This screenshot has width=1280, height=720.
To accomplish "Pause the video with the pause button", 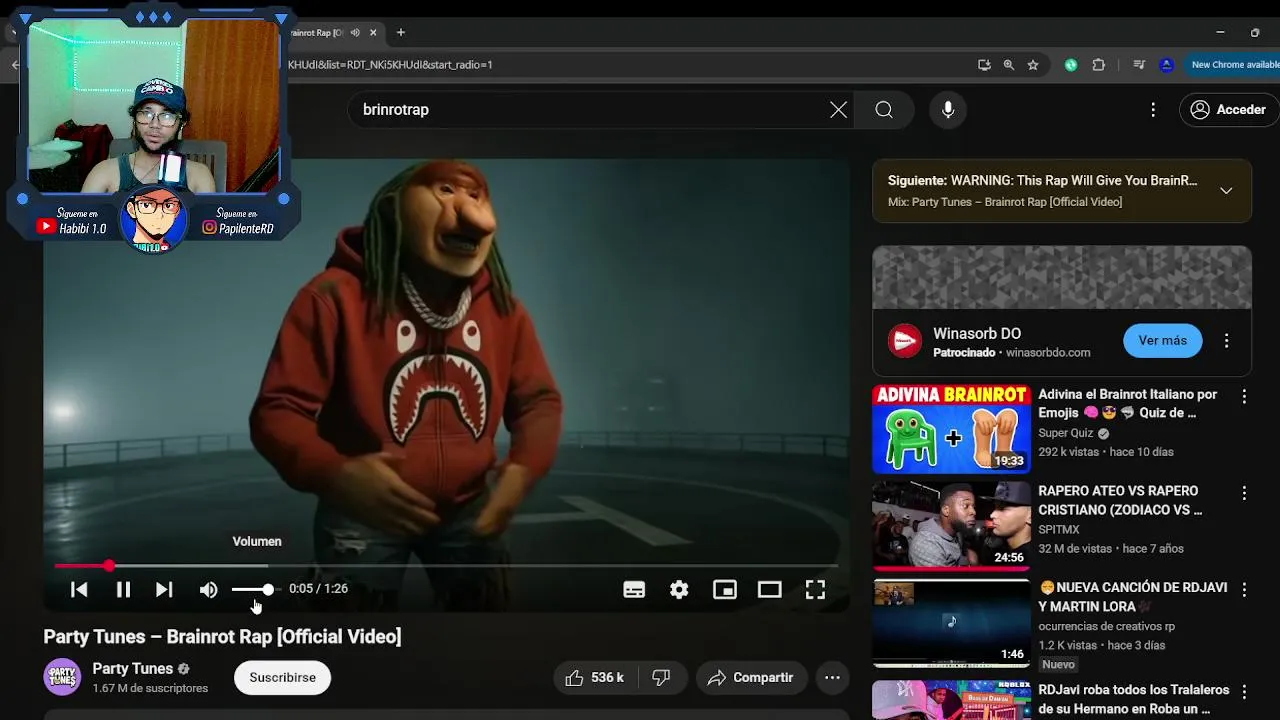I will pyautogui.click(x=123, y=590).
